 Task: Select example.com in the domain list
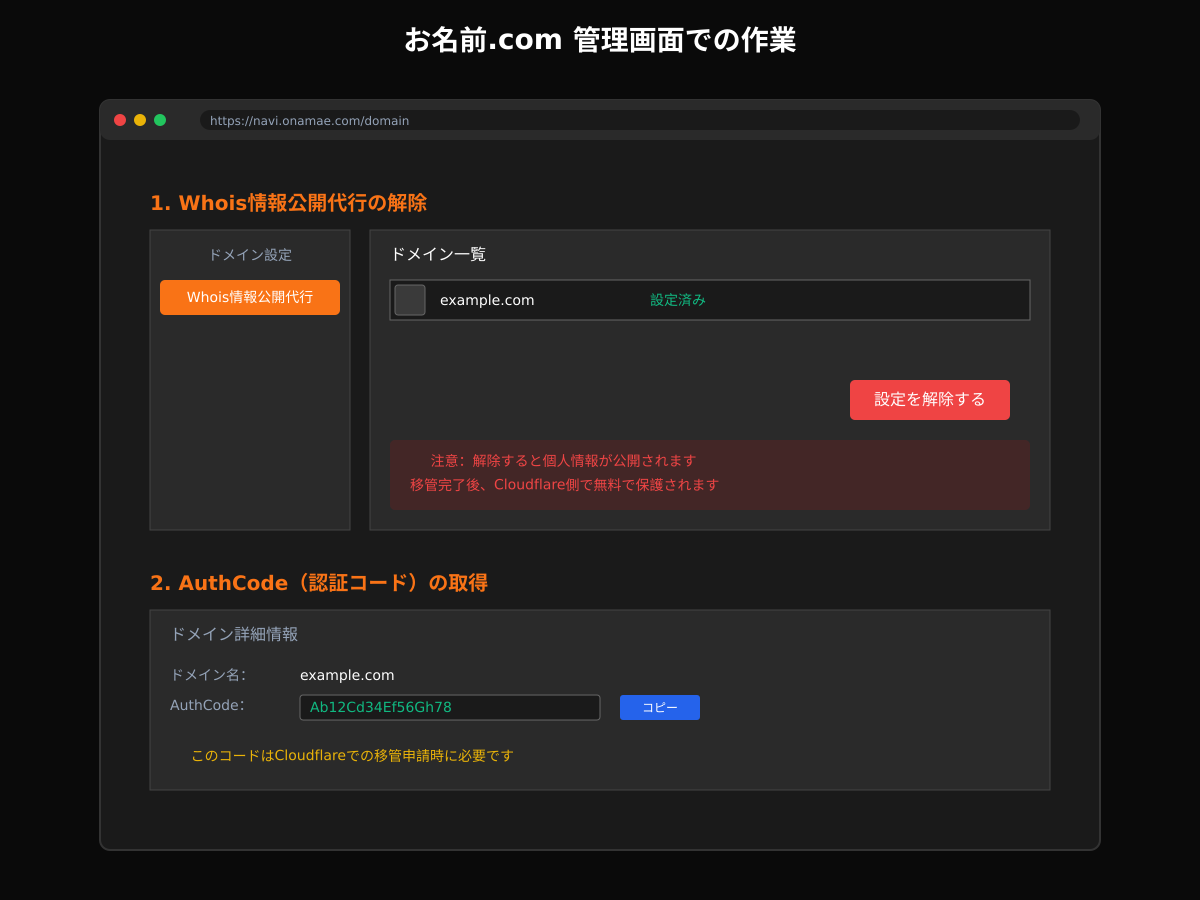487,300
